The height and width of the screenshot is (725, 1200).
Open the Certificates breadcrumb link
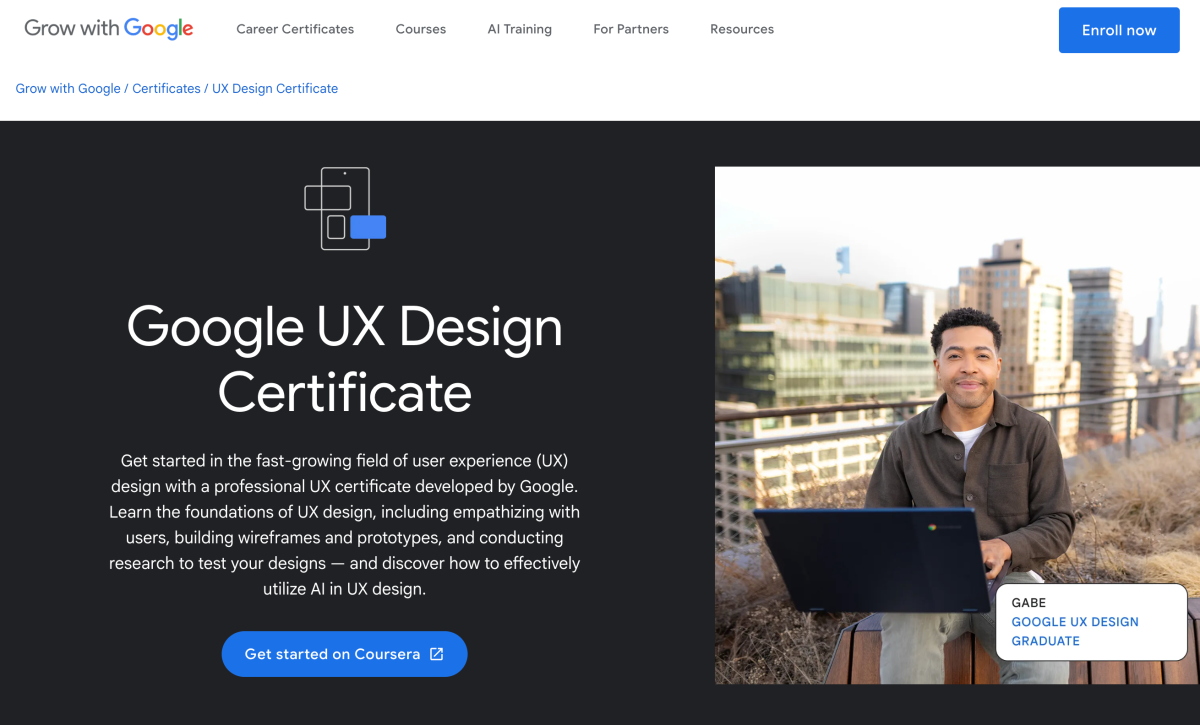[166, 88]
